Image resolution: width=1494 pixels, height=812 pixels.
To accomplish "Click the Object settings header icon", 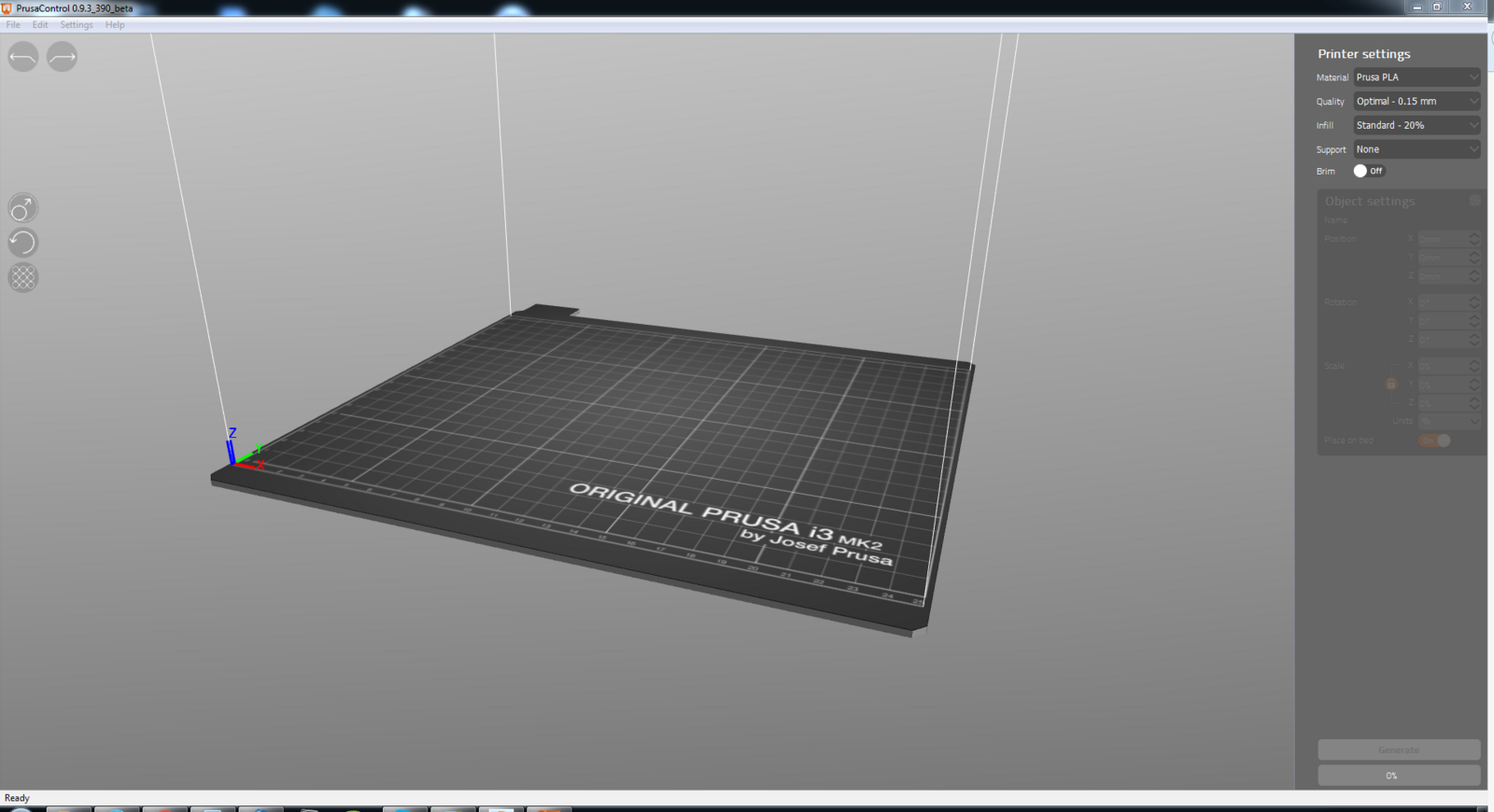I will coord(1474,201).
